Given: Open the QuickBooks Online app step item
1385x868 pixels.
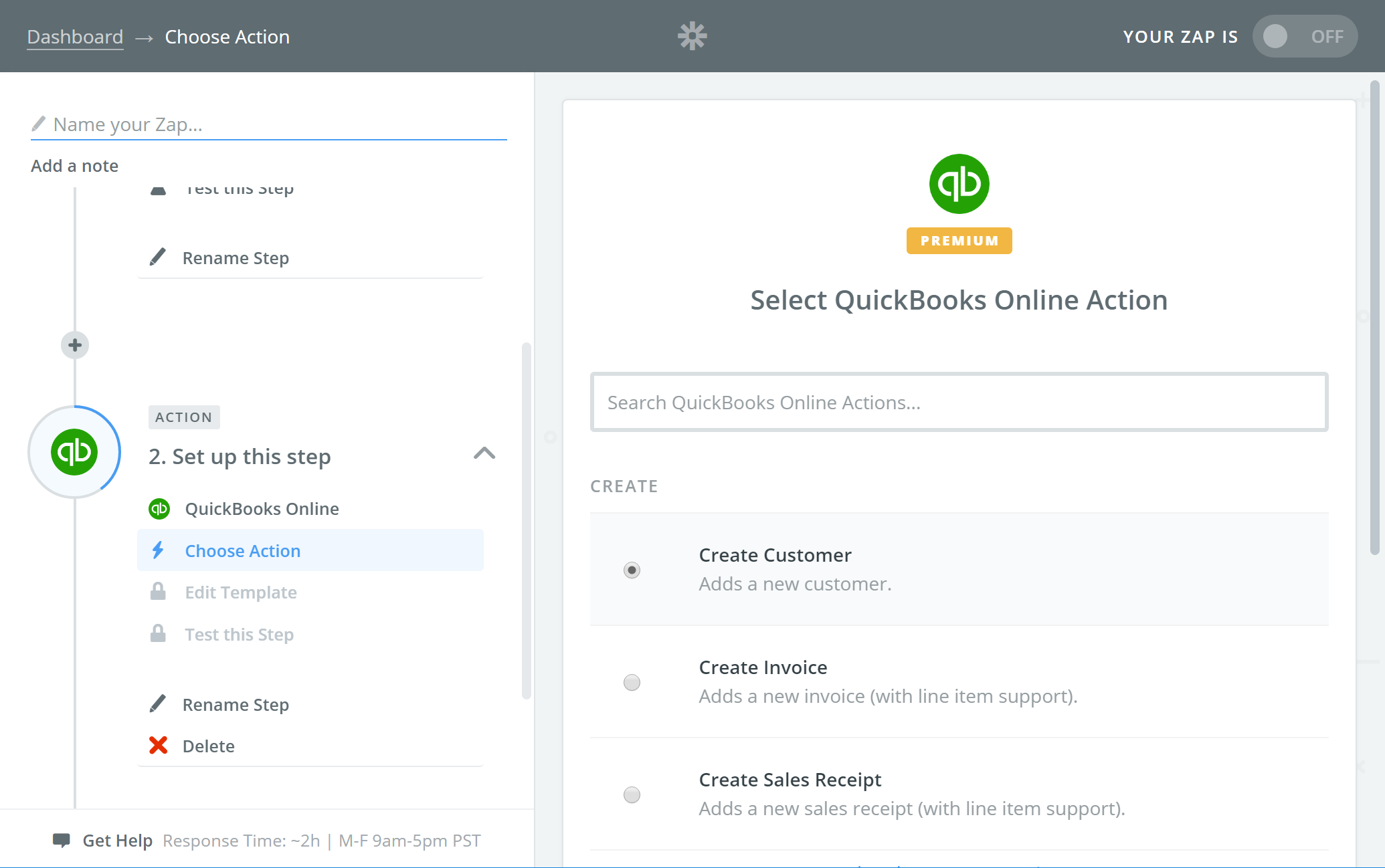Looking at the screenshot, I should tap(310, 509).
